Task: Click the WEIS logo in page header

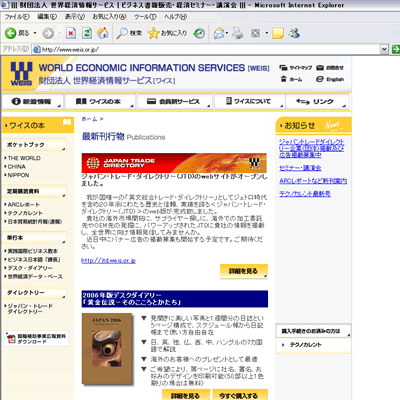Action: tap(21, 74)
